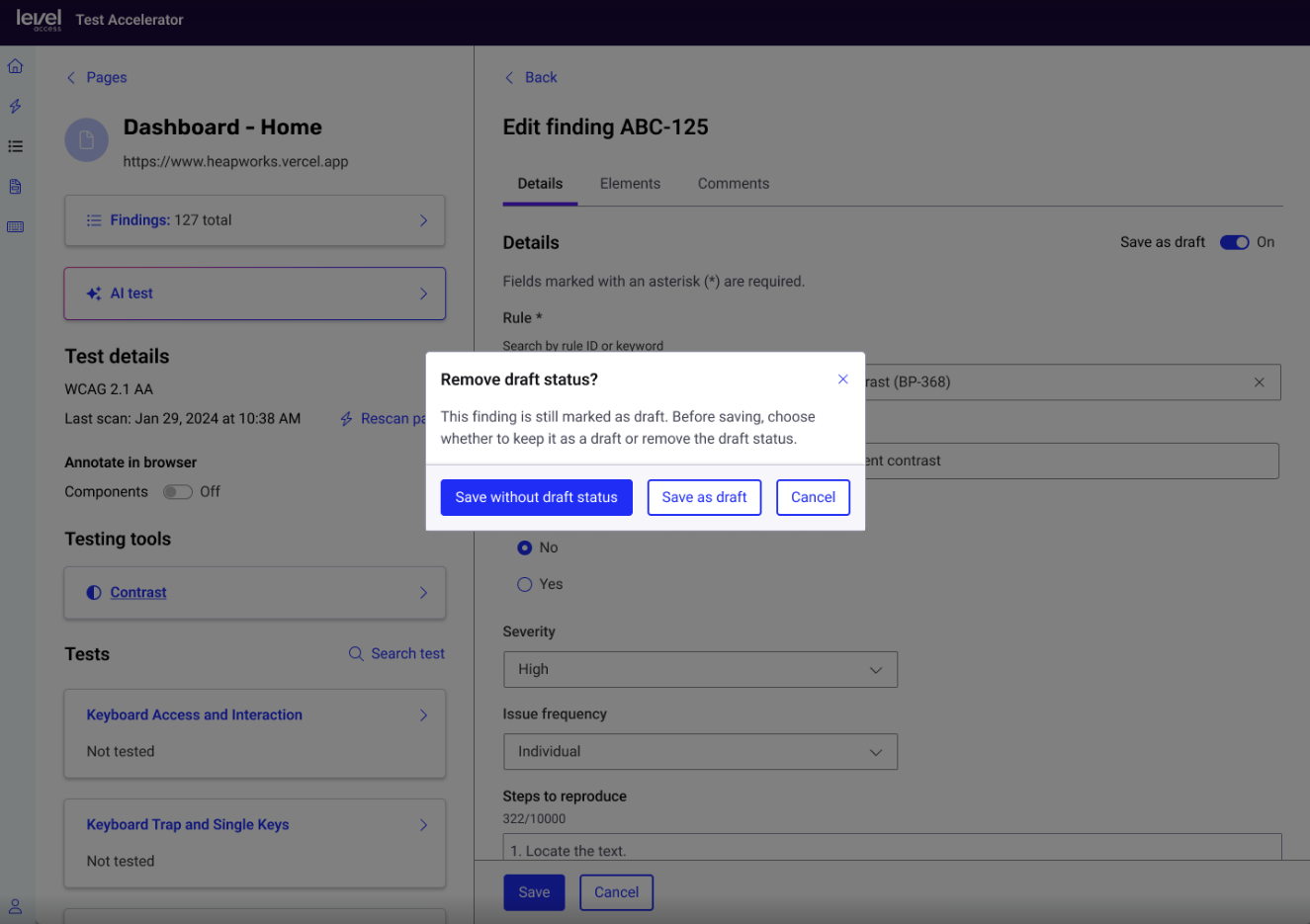
Task: Click the 'Findings: 127 total' text
Action: click(x=171, y=220)
